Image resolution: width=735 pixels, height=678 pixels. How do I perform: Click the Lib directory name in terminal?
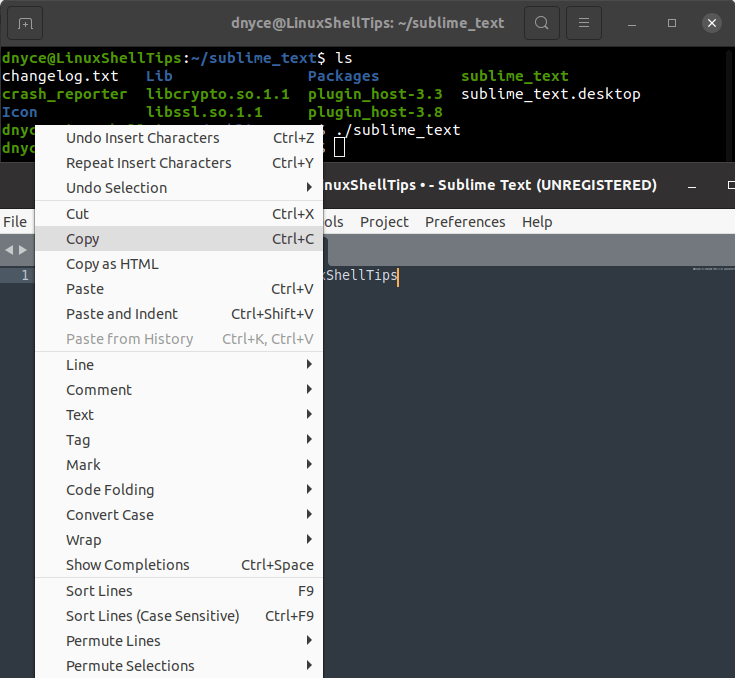click(159, 76)
